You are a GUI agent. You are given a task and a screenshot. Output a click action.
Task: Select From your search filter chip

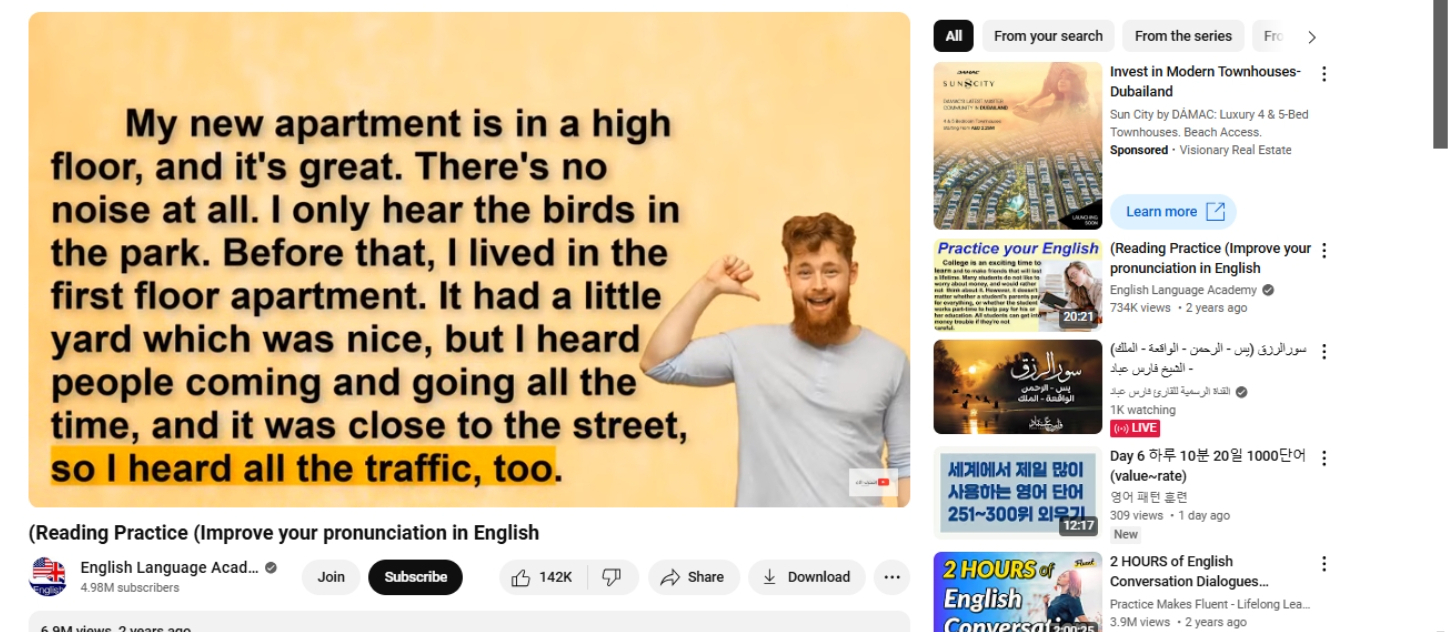1048,36
